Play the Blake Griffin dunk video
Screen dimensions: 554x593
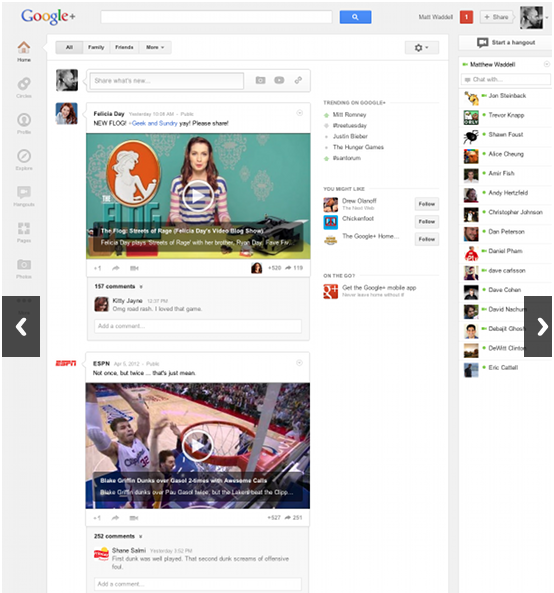(x=197, y=445)
